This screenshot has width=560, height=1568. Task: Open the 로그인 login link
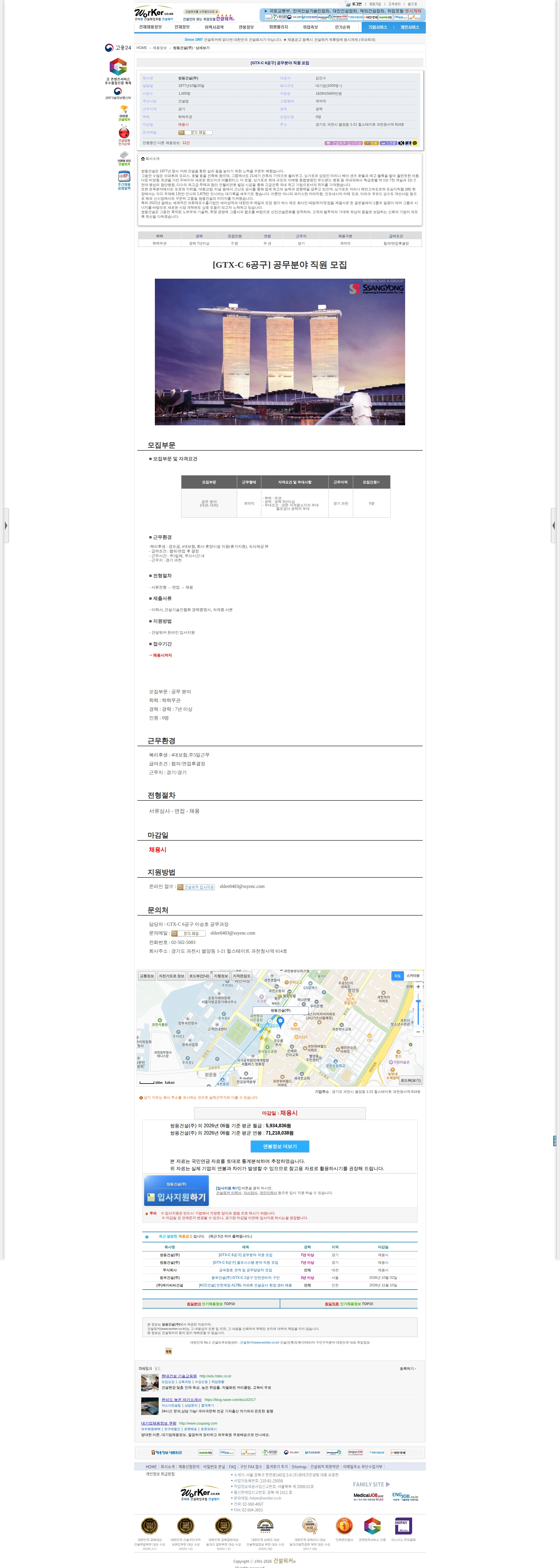(356, 4)
